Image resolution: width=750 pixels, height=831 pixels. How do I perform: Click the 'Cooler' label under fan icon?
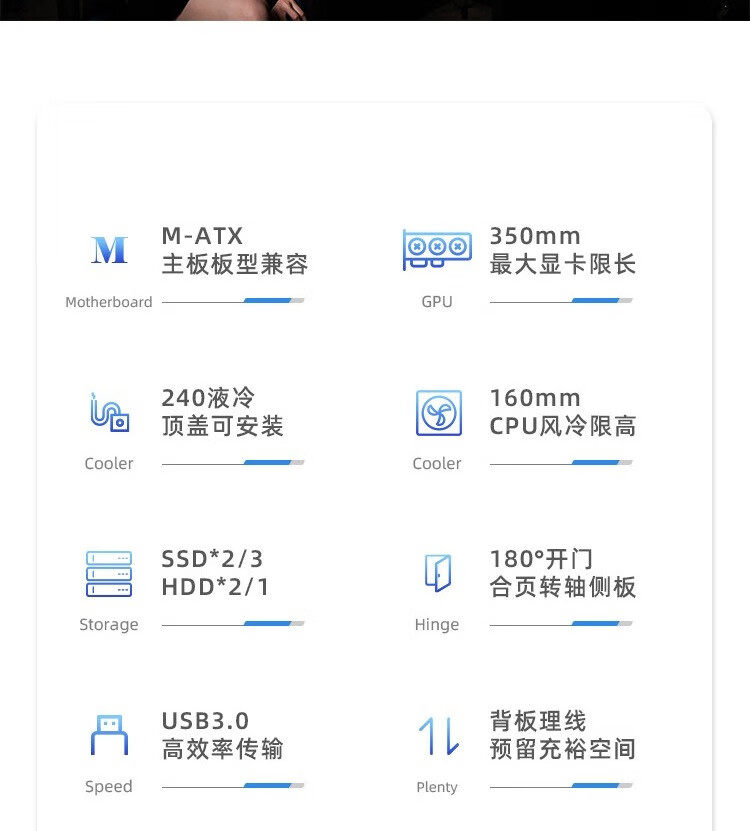437,464
